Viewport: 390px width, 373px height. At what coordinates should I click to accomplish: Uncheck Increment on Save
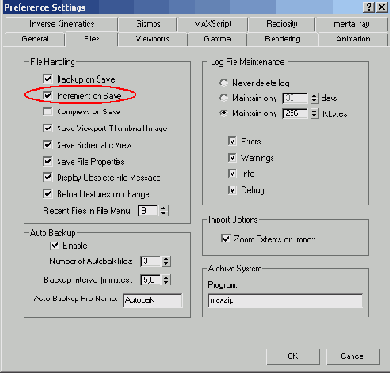click(x=48, y=95)
